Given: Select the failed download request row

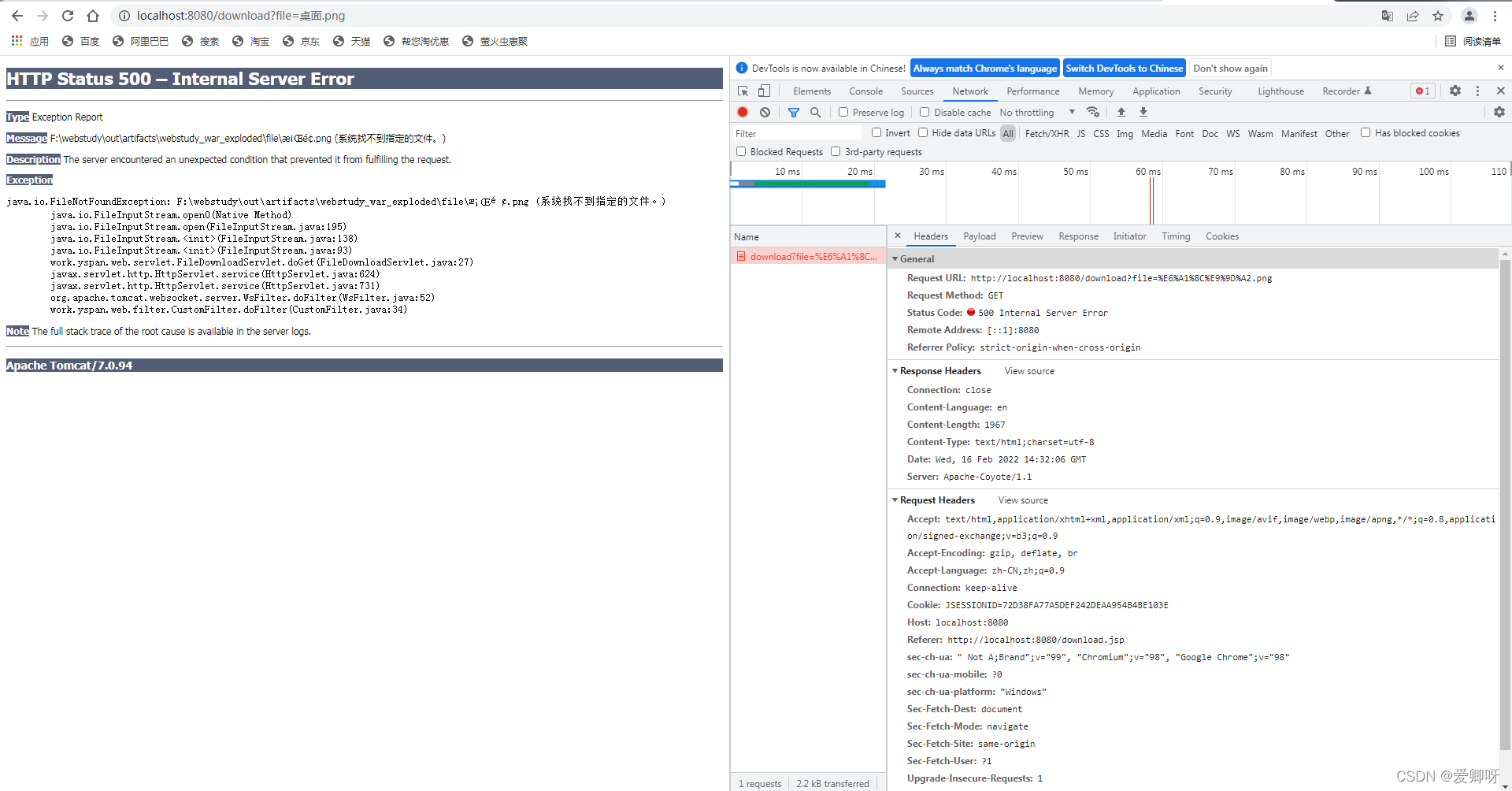Looking at the screenshot, I should point(808,257).
